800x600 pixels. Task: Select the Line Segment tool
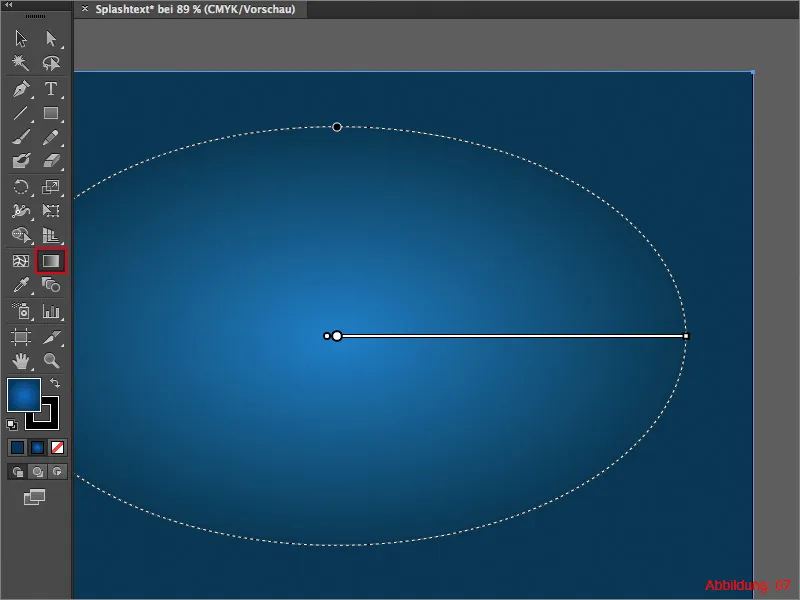[21, 113]
